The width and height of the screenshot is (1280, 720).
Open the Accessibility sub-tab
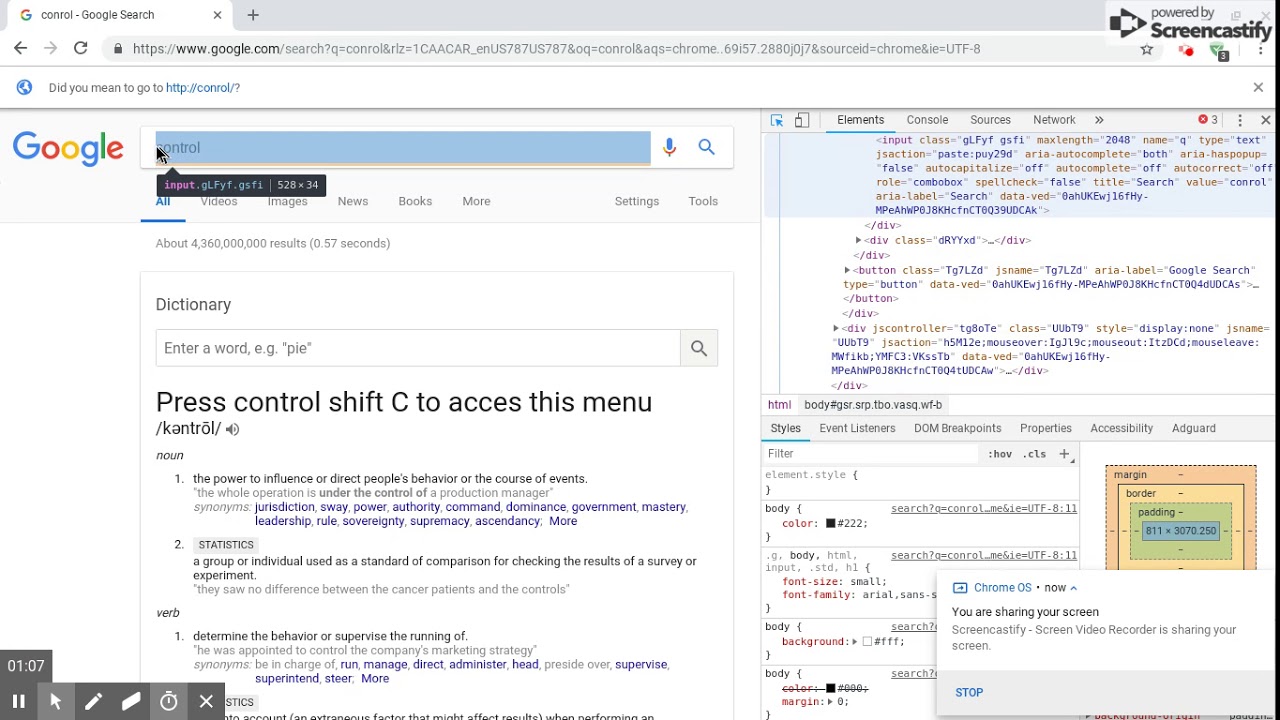click(x=1121, y=428)
